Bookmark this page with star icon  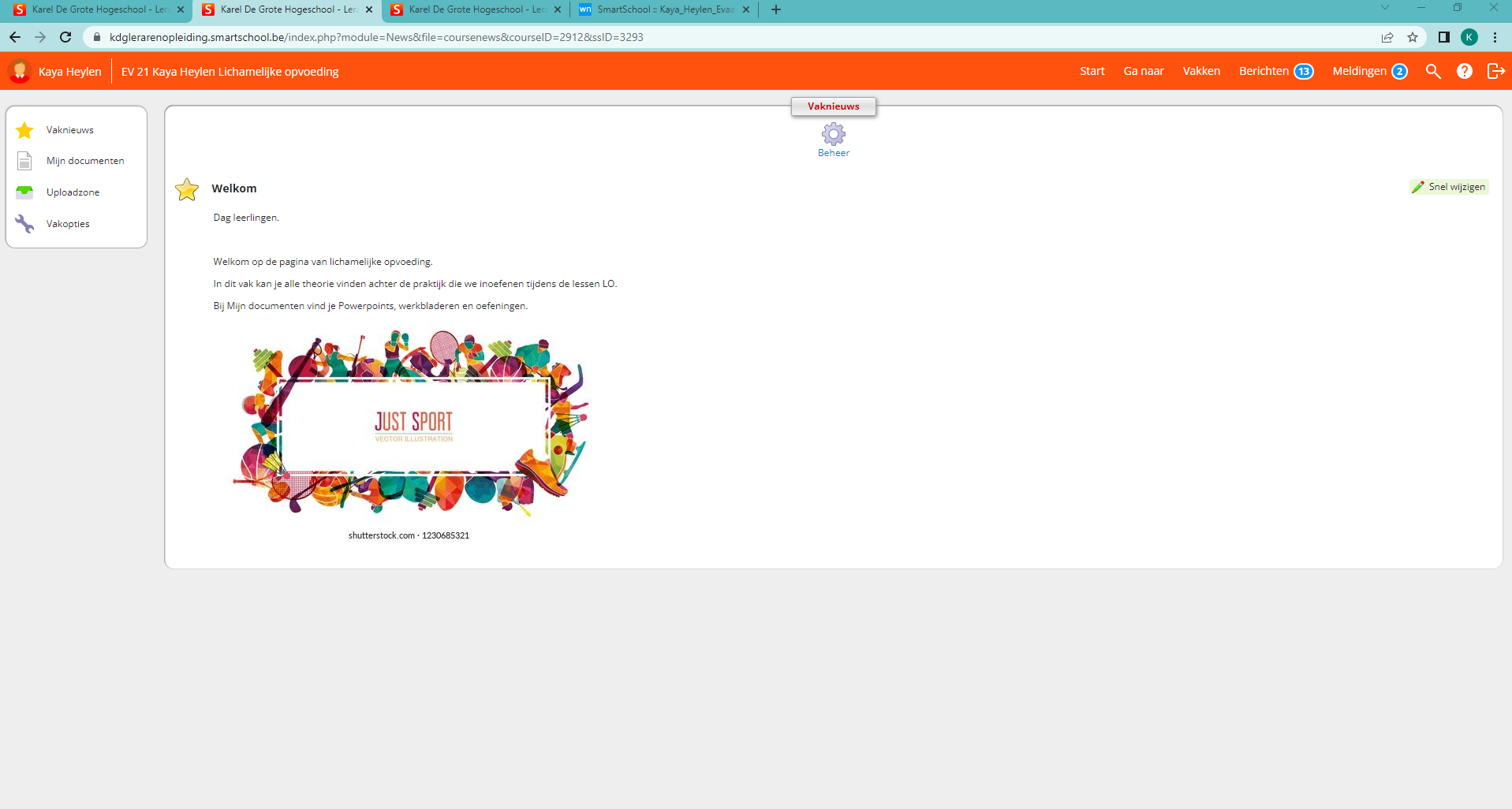[1413, 37]
